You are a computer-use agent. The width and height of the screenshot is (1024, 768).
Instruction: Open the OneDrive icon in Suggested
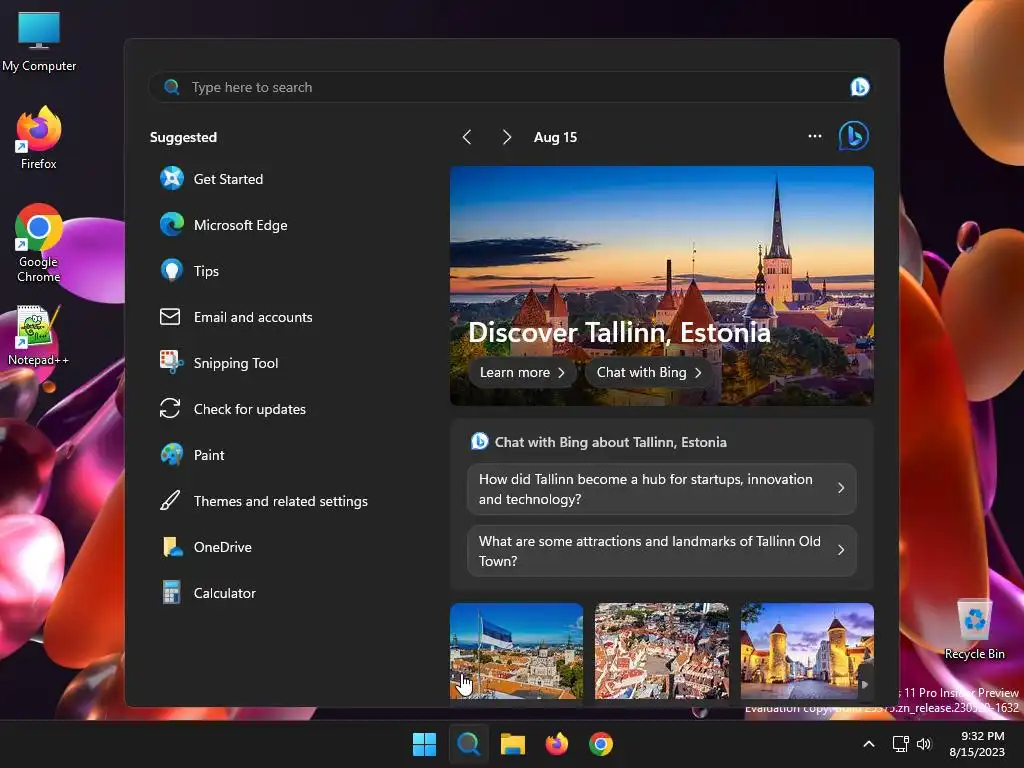coord(172,547)
